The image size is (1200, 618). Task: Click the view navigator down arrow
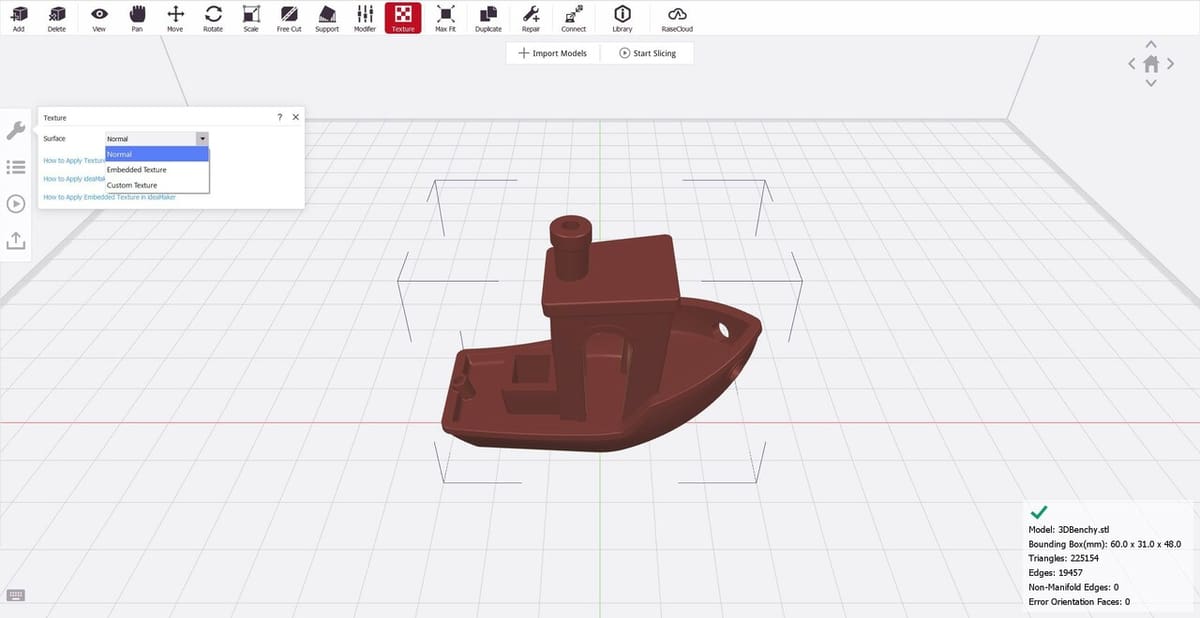coord(1151,84)
